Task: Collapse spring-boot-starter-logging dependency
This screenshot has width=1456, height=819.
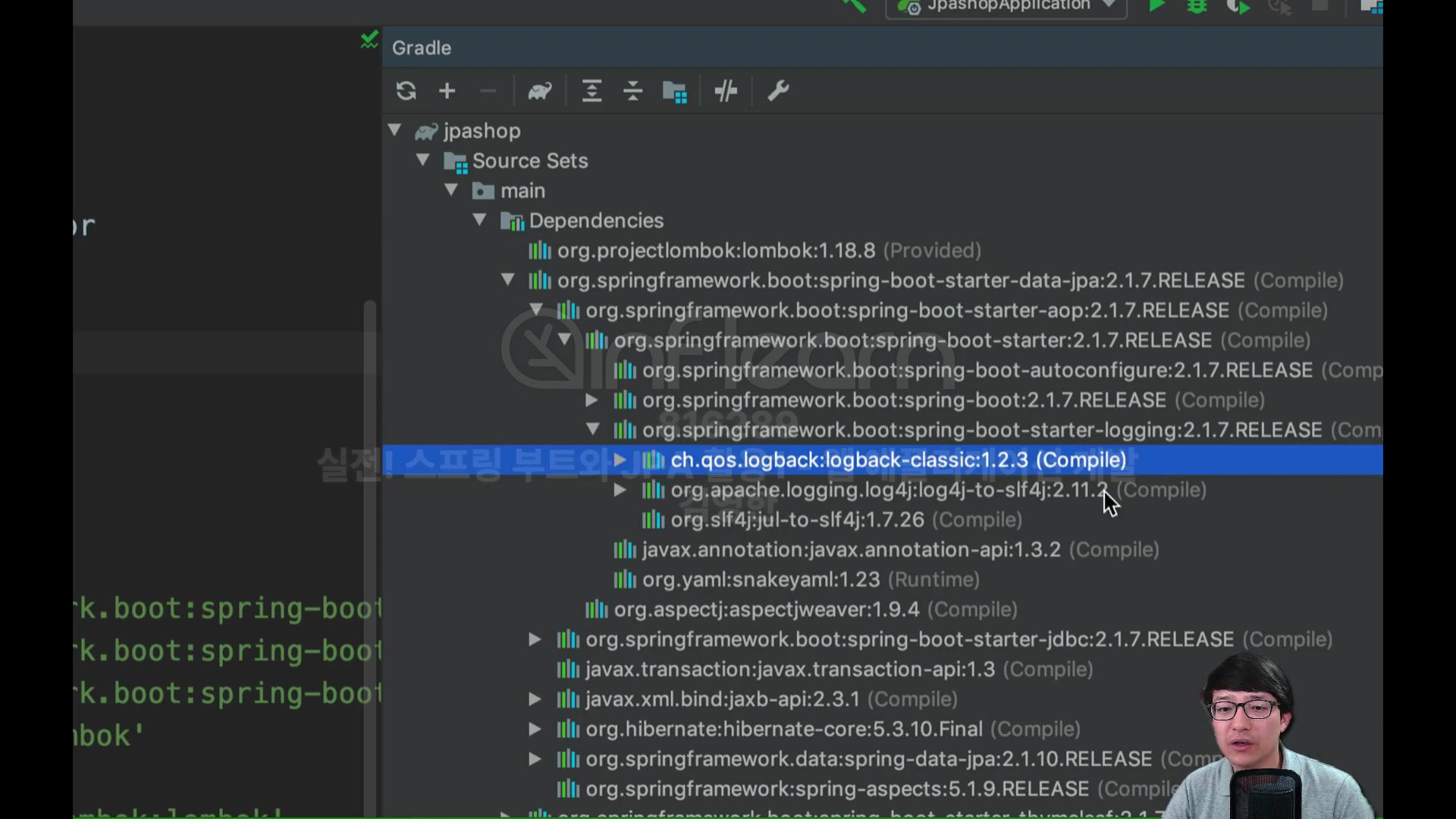Action: click(593, 429)
